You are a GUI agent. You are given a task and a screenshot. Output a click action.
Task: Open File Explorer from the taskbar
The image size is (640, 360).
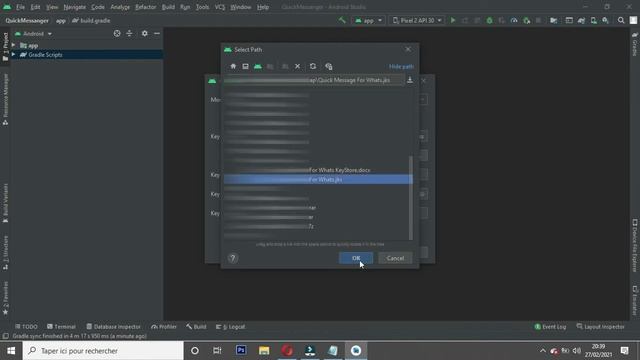click(264, 351)
